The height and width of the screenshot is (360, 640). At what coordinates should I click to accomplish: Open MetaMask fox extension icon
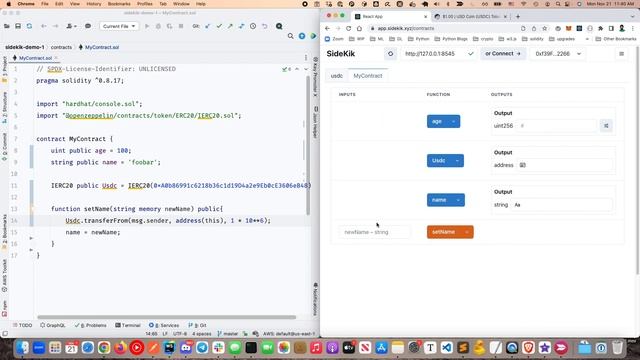pyautogui.click(x=569, y=29)
